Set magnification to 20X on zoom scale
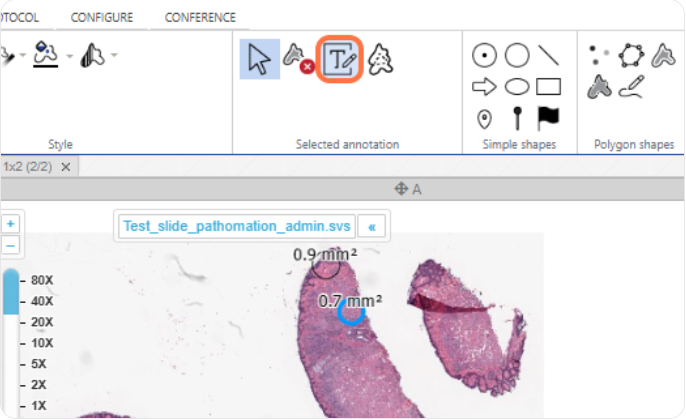Viewport: 686px width, 420px height. tap(42, 322)
